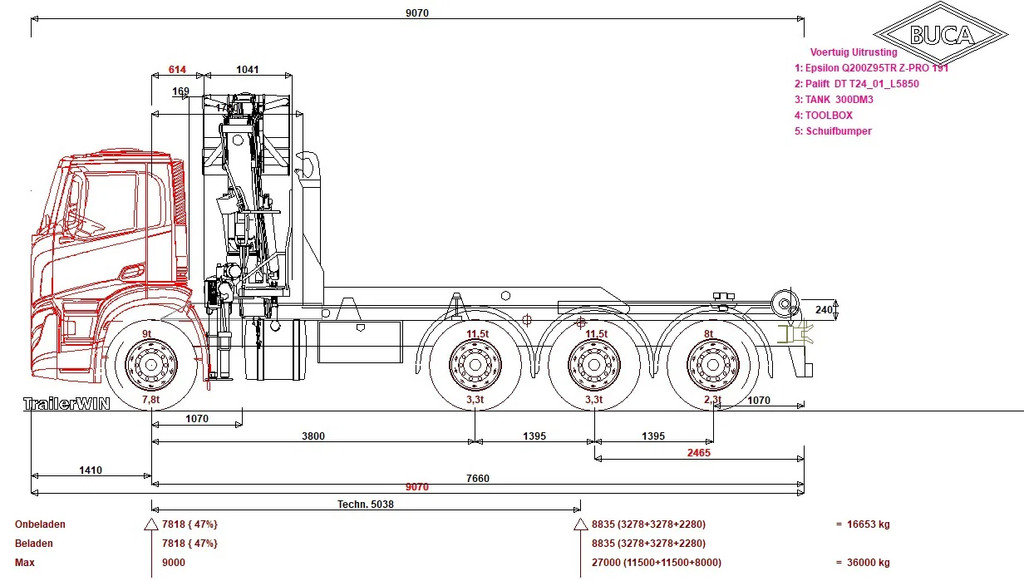
Task: Click the Onbeladen front axle load triangle
Action: click(x=151, y=524)
